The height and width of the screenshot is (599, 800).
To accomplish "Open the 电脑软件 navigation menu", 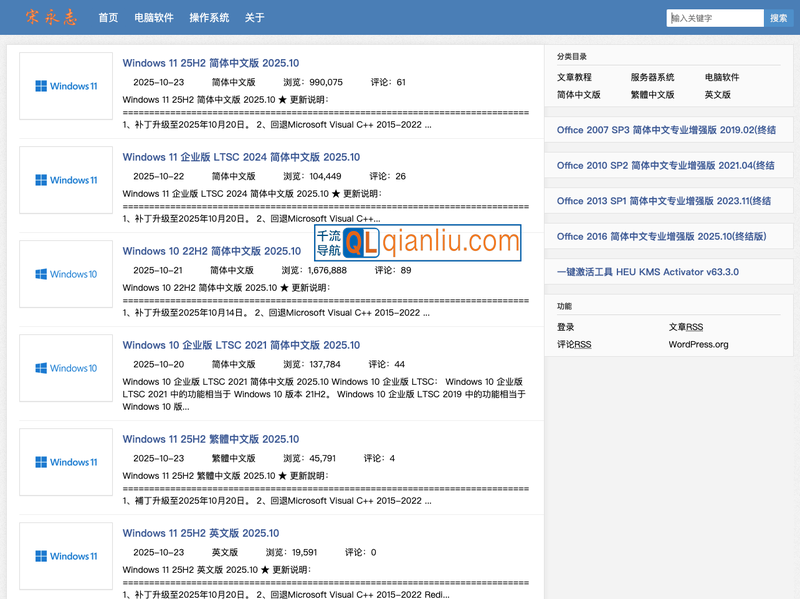I will pos(153,18).
